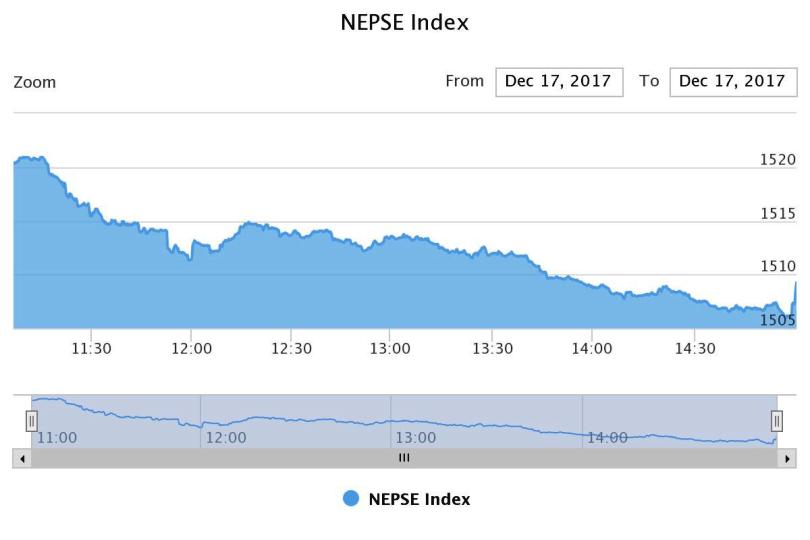The width and height of the screenshot is (810, 540).
Task: Click the 1515 y-axis value label
Action: pyautogui.click(x=777, y=213)
